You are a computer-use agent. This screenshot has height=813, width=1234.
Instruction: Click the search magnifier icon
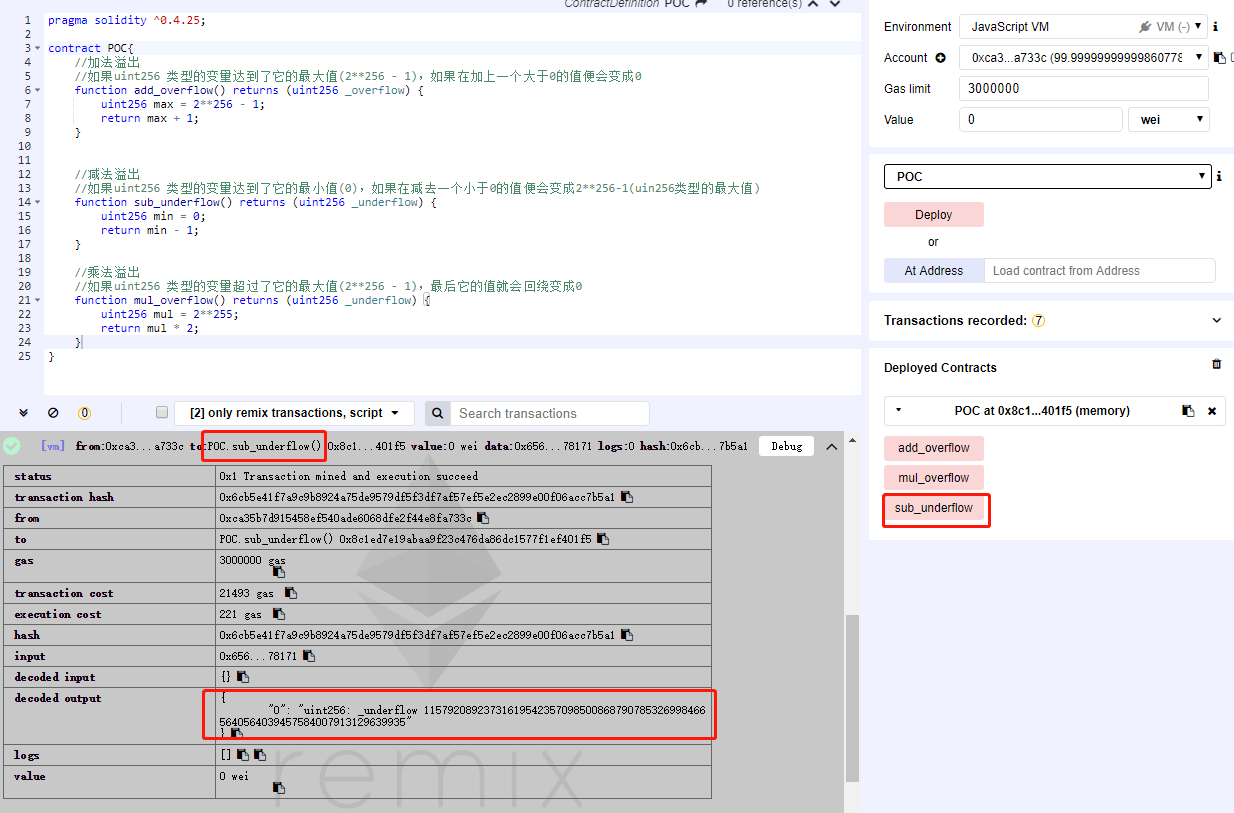[x=437, y=413]
